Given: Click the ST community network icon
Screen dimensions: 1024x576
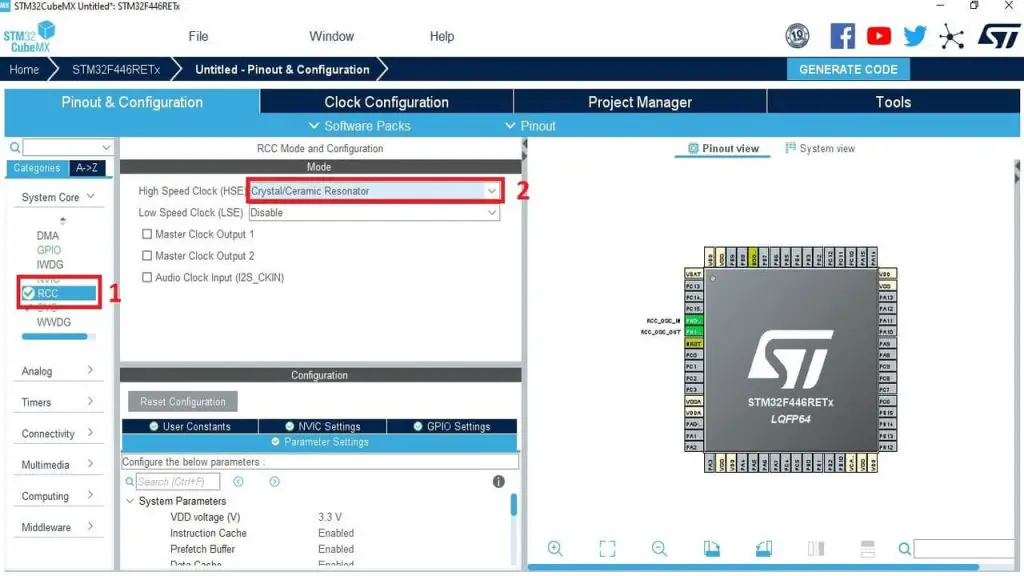Looking at the screenshot, I should pos(952,37).
